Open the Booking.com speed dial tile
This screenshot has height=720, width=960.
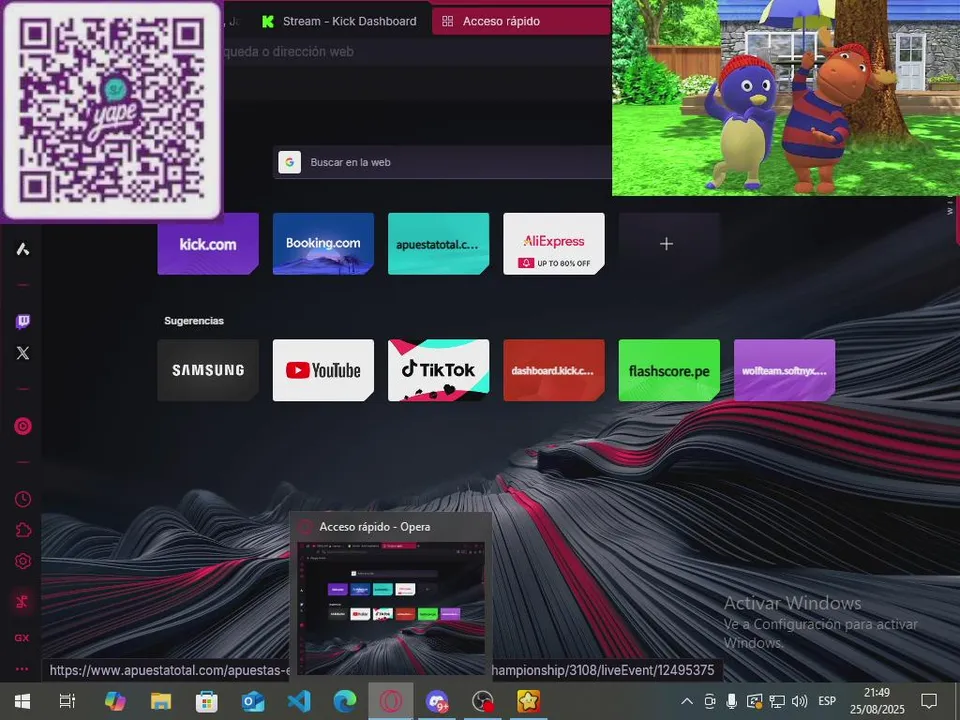(323, 244)
